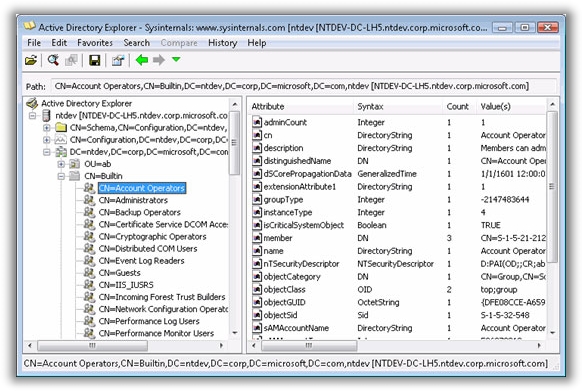582x391 pixels.
Task: Select the isCriticalSystemObject attribute row
Action: tap(398, 225)
